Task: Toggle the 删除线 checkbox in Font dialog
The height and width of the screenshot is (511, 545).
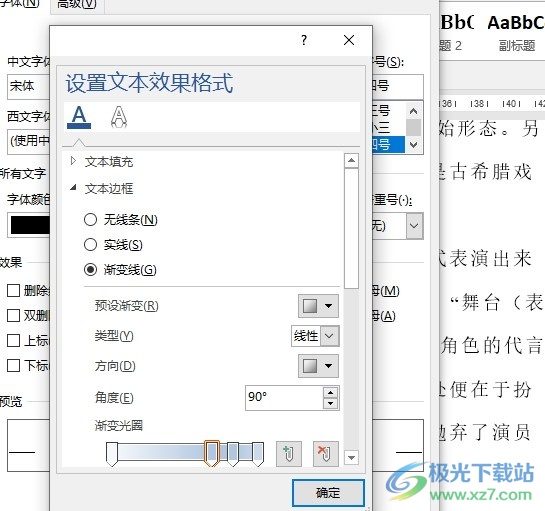Action: [14, 290]
